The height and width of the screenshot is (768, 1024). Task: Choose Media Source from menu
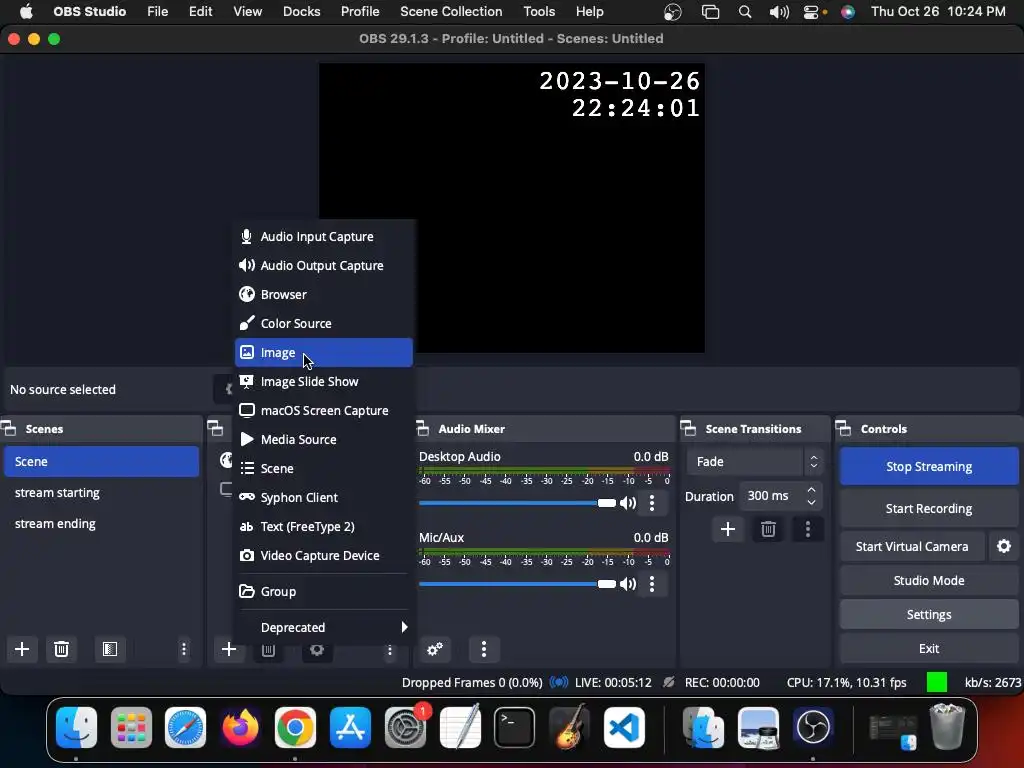click(323, 440)
